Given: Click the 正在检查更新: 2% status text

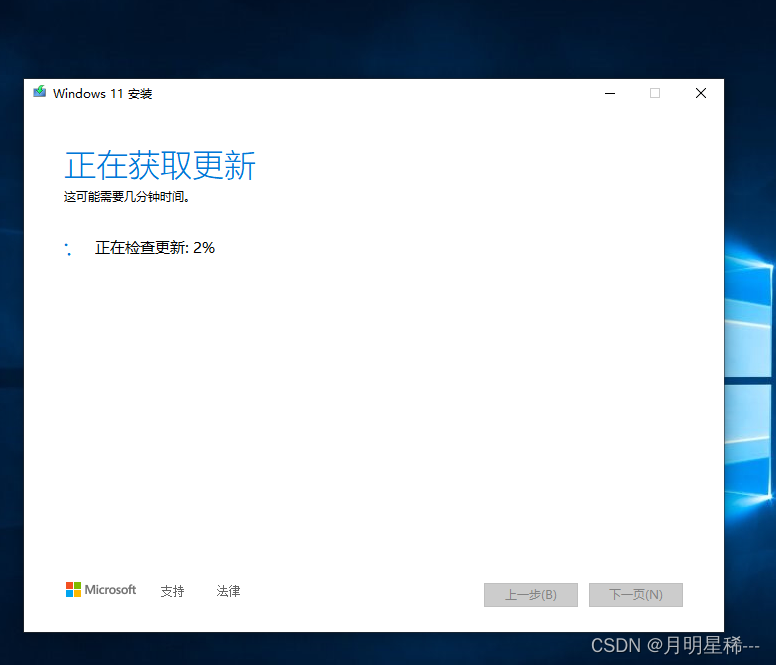Looking at the screenshot, I should click(155, 247).
